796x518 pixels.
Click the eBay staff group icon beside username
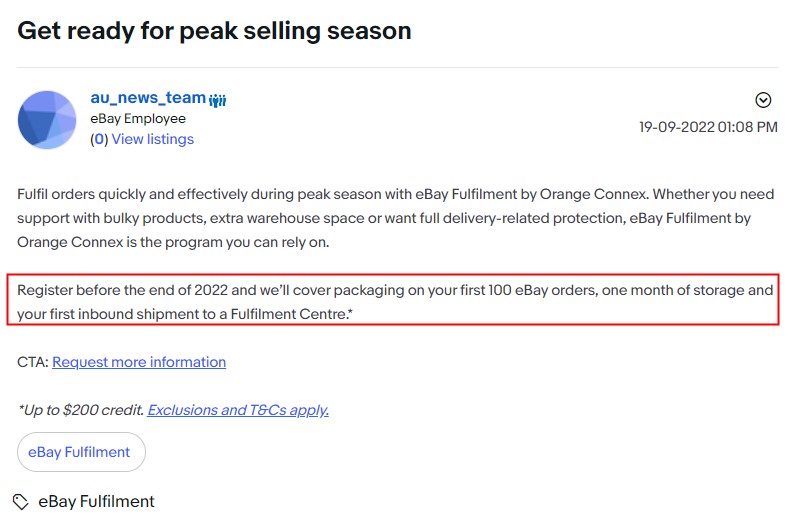tap(218, 100)
